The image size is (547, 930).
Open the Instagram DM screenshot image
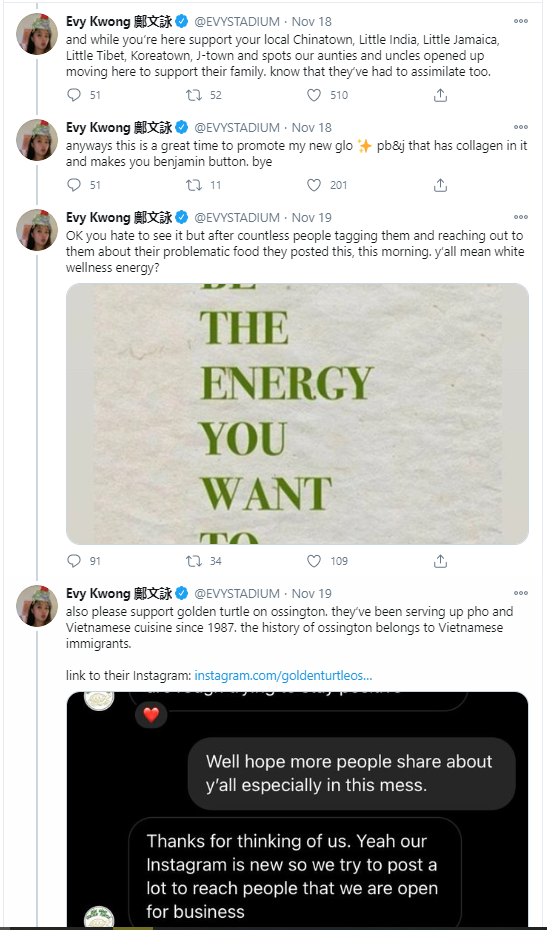pos(297,810)
